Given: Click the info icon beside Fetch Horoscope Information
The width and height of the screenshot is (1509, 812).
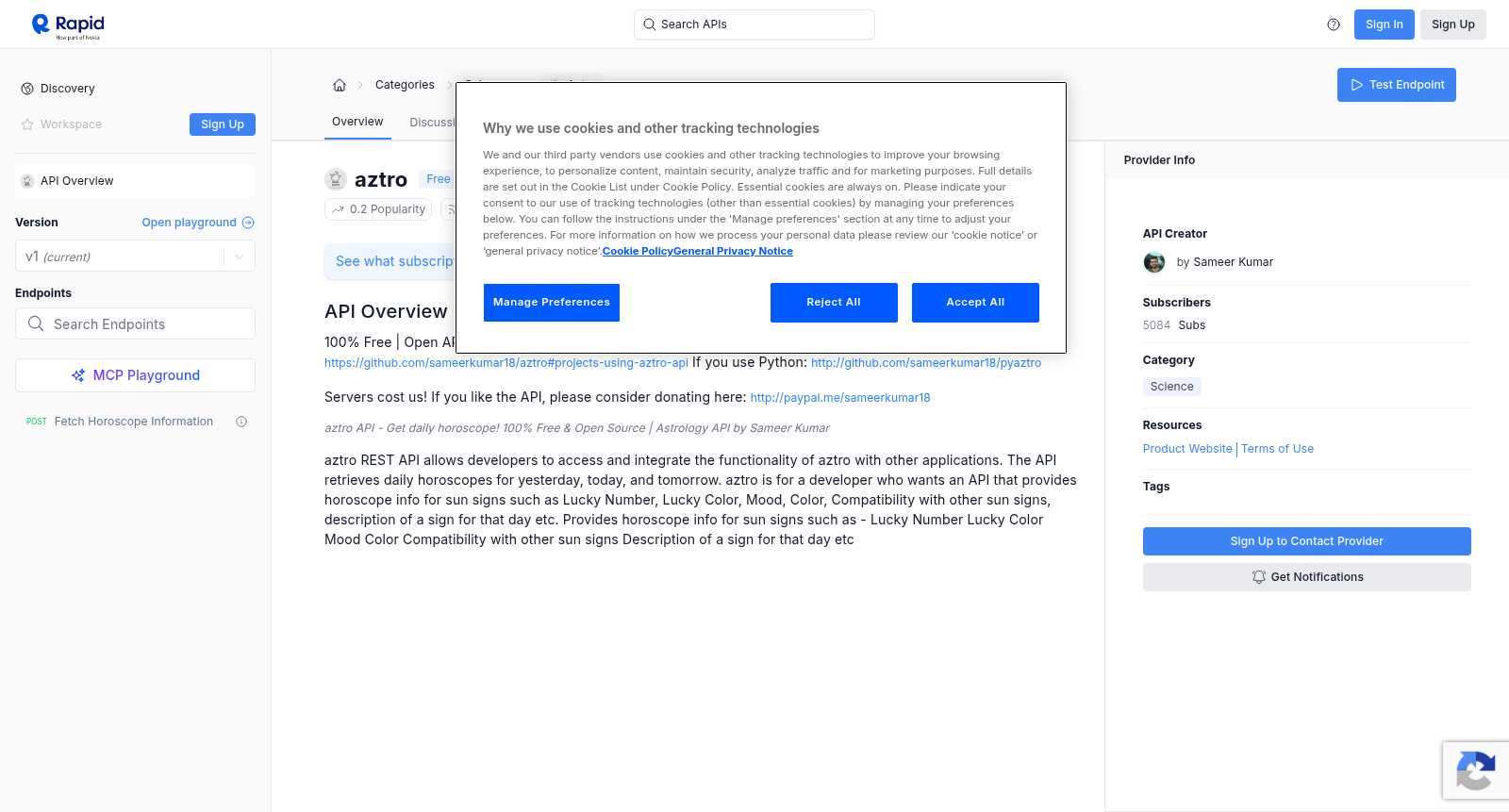Looking at the screenshot, I should point(241,422).
